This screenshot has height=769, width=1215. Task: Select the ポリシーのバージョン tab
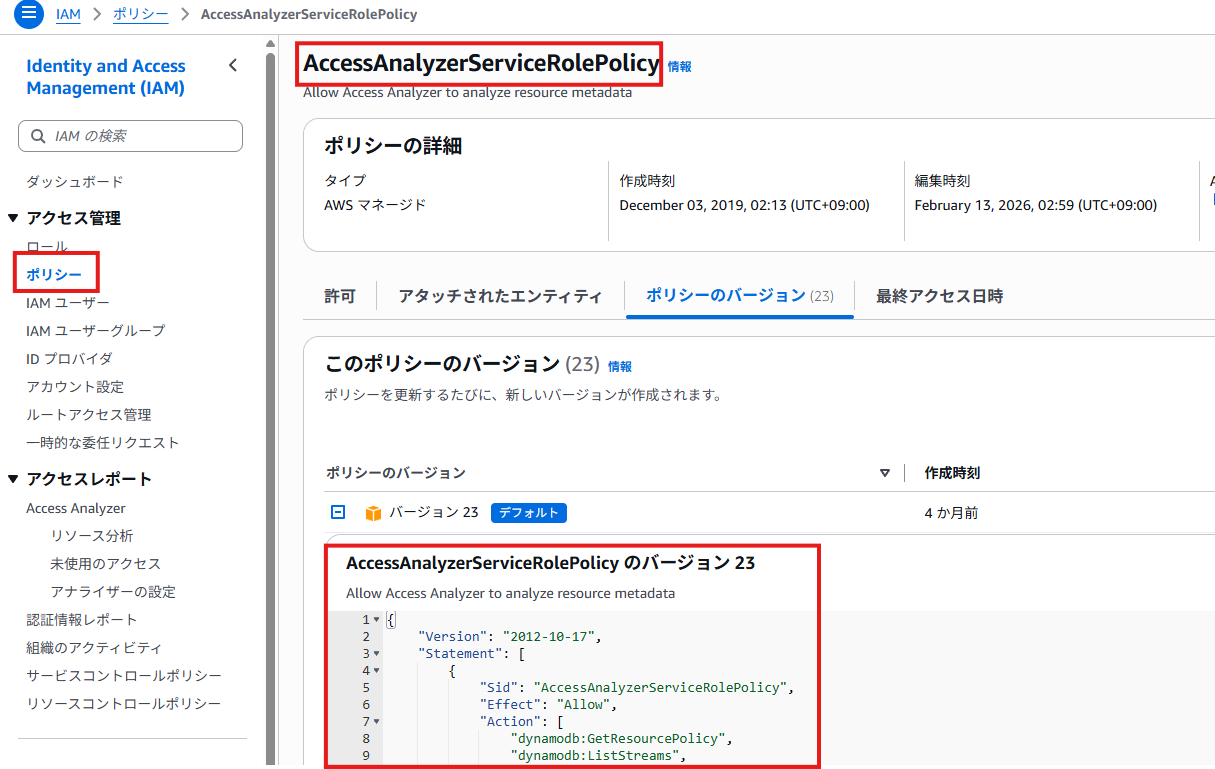(x=740, y=295)
